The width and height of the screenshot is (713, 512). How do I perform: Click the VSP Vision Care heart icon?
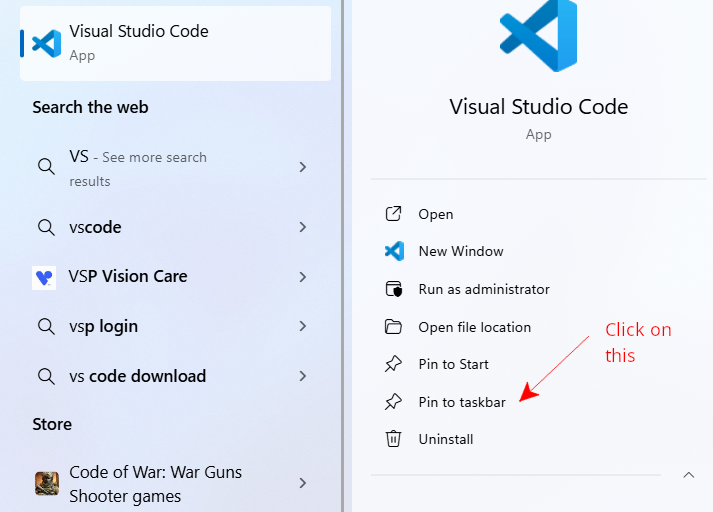point(44,277)
